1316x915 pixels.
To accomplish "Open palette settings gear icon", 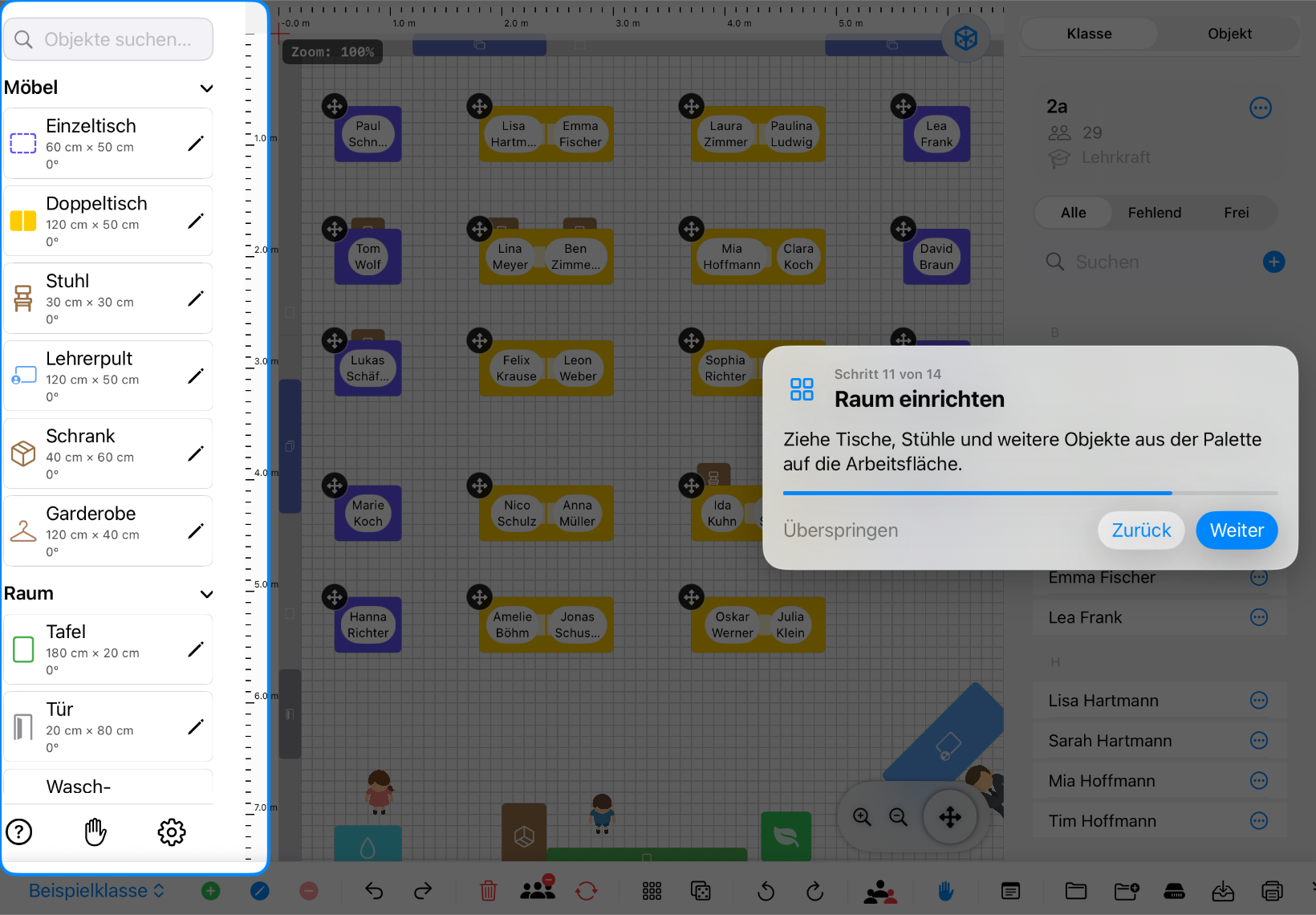I will click(172, 832).
